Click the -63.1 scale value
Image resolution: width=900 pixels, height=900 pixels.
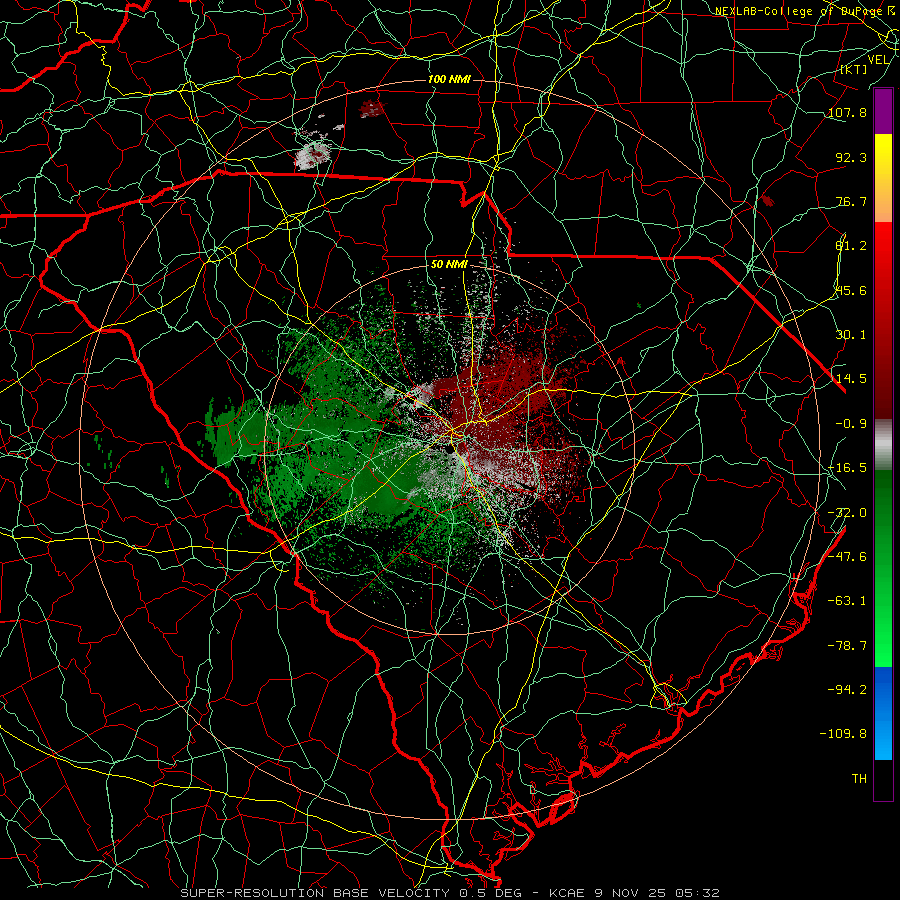pos(847,601)
